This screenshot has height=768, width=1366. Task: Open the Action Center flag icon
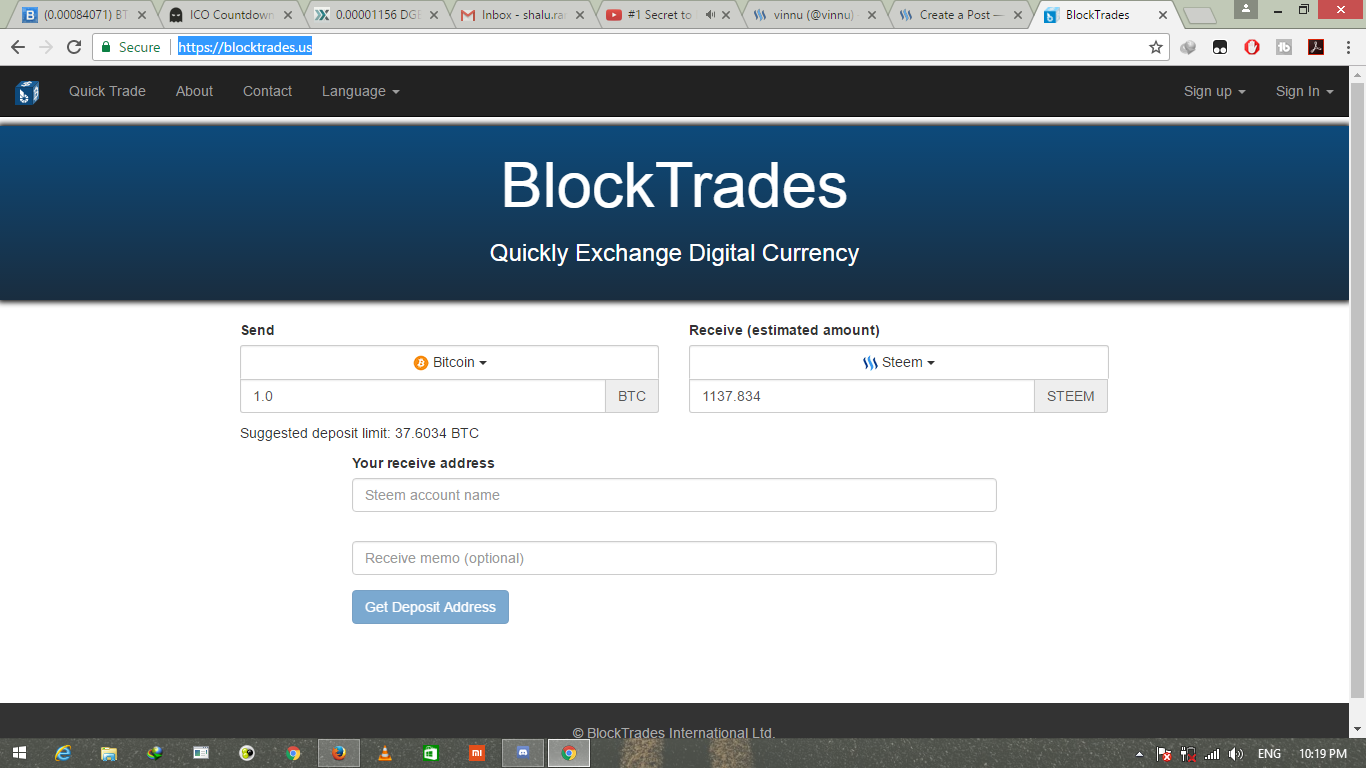(x=1164, y=754)
